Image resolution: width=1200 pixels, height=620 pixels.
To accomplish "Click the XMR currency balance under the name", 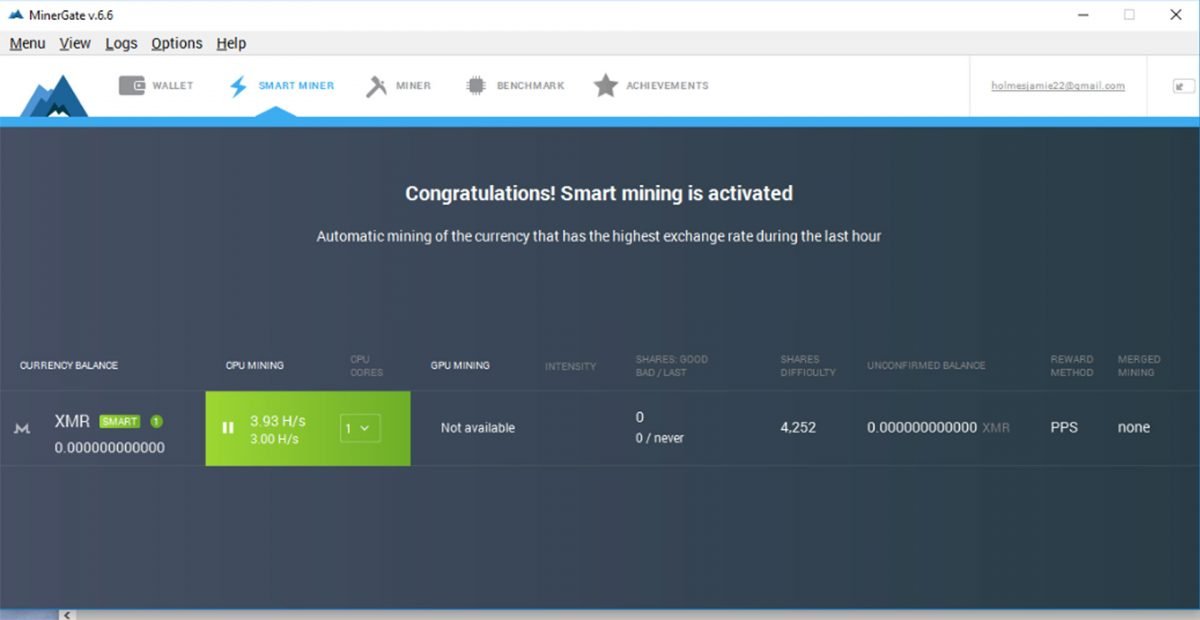I will tap(110, 448).
